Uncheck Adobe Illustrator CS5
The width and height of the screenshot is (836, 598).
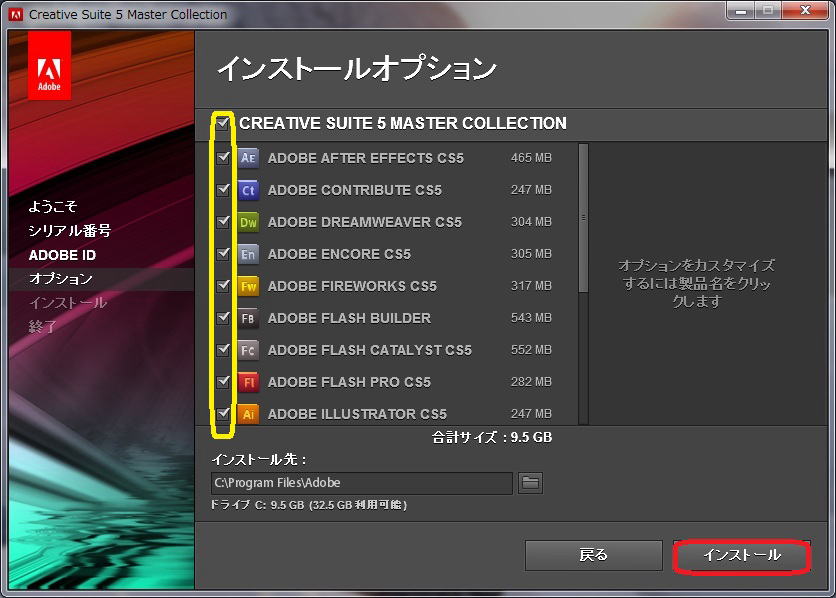point(223,414)
